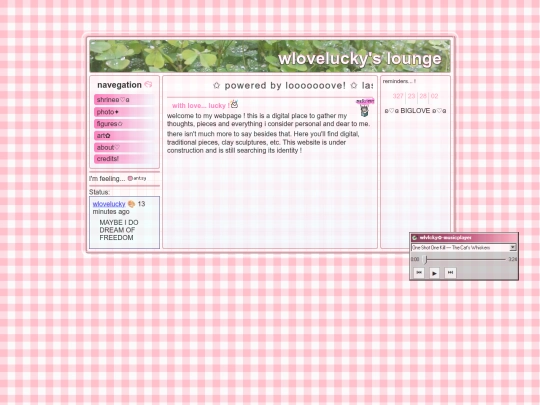The height and width of the screenshot is (405, 540).
Task: Visit the about page
Action: click(124, 147)
